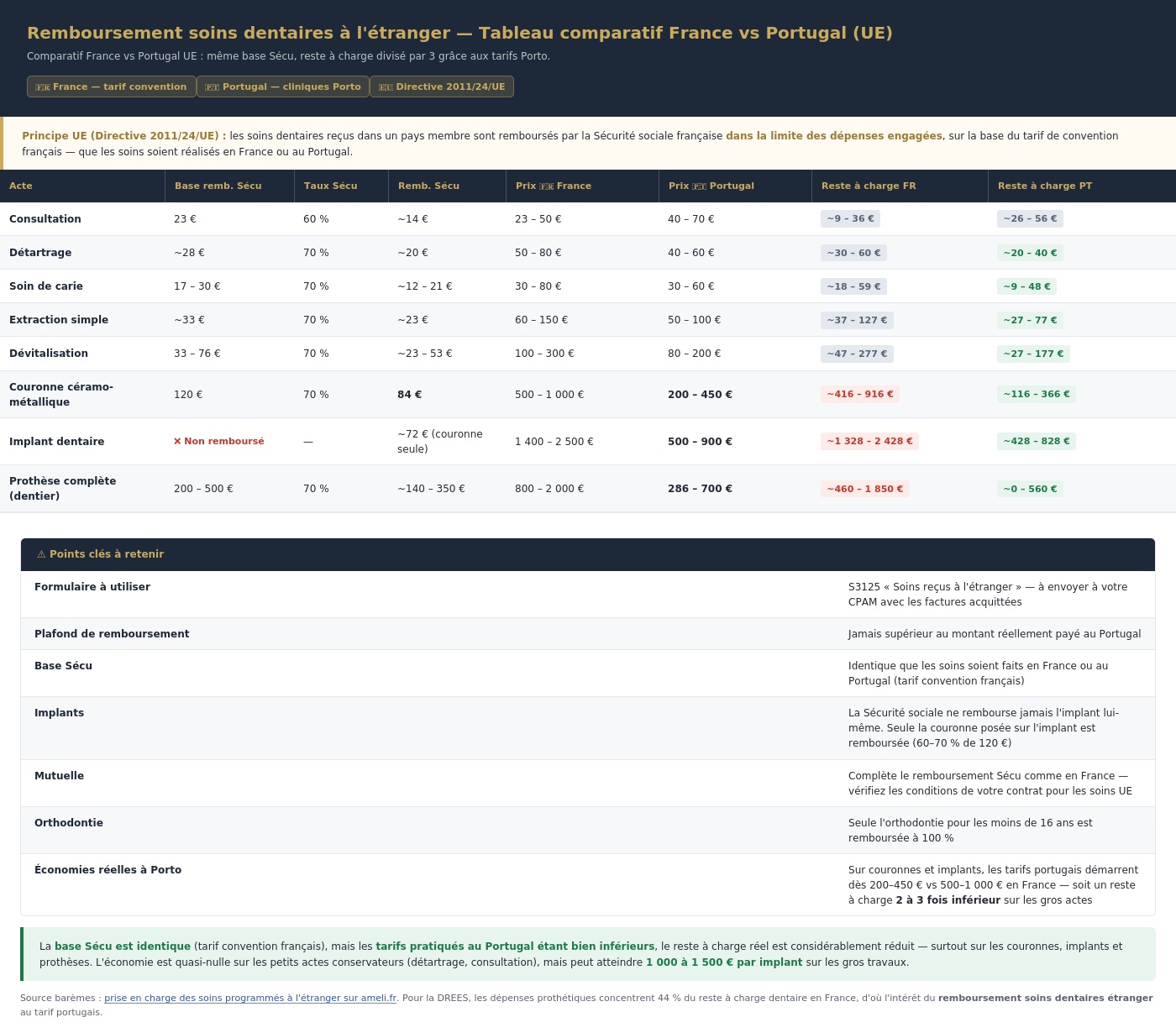The image size is (1176, 1033).
Task: Click the '~116 – 366 €' green badge
Action: click(1037, 394)
